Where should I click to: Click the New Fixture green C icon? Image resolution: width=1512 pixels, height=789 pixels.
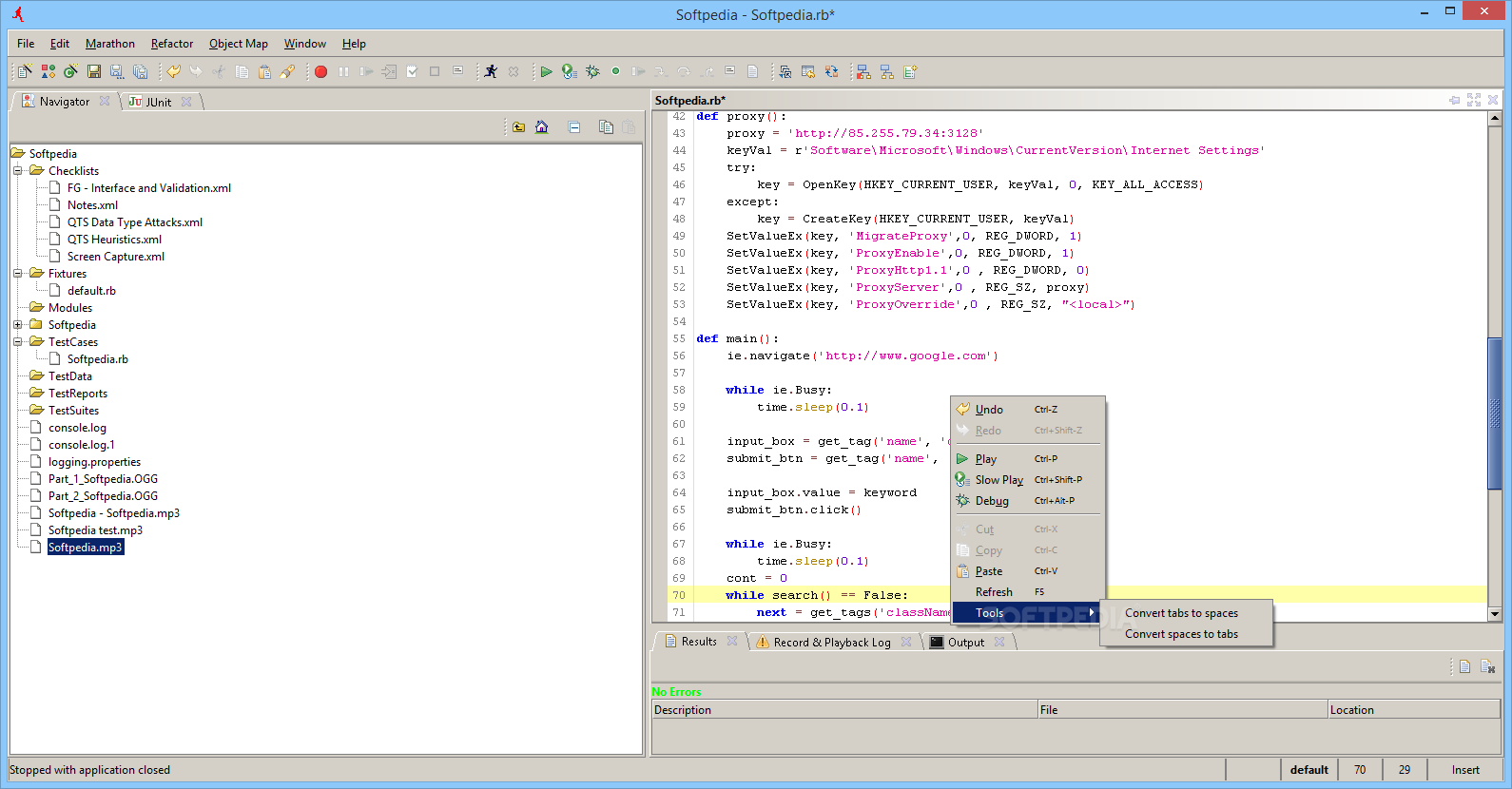tap(70, 71)
